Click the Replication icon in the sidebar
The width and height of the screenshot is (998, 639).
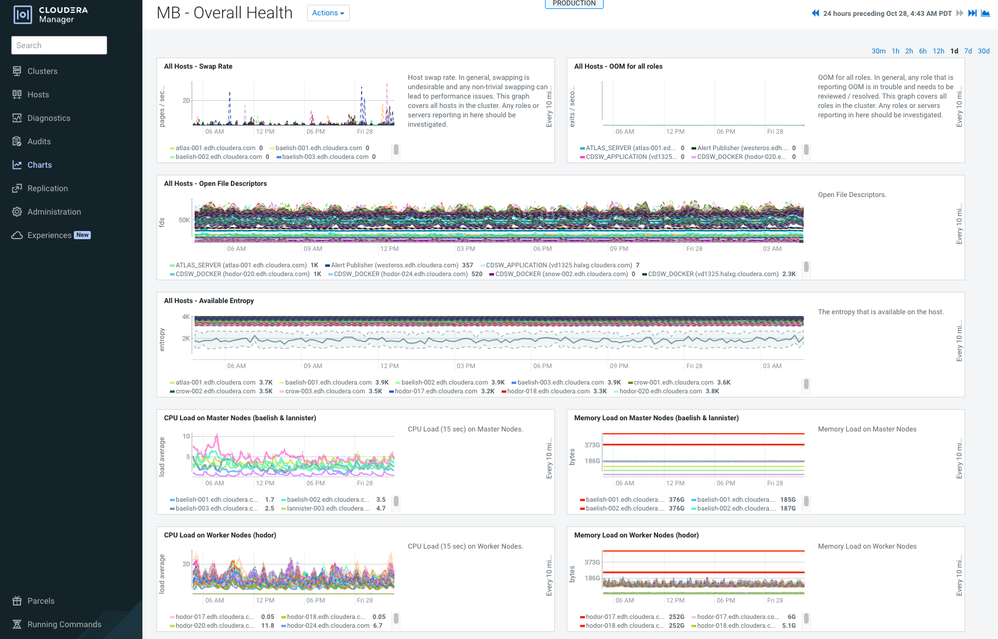pyautogui.click(x=17, y=188)
